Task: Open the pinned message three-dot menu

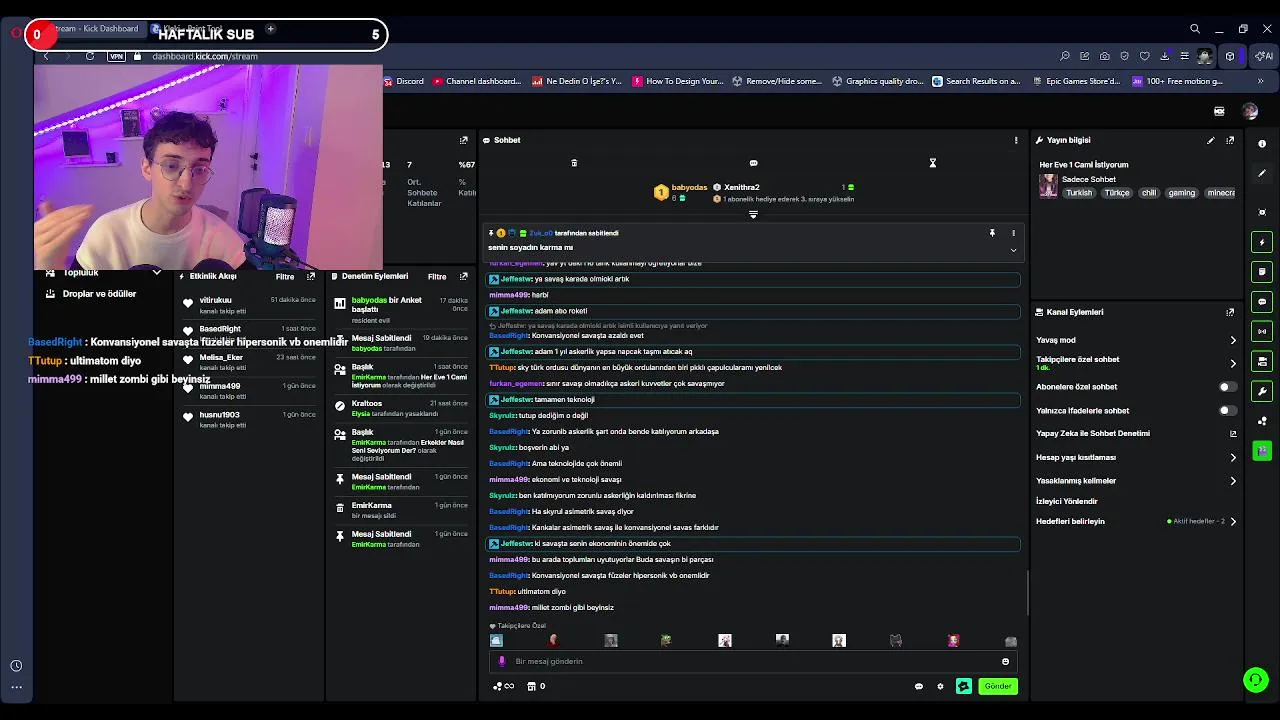Action: pyautogui.click(x=1013, y=233)
